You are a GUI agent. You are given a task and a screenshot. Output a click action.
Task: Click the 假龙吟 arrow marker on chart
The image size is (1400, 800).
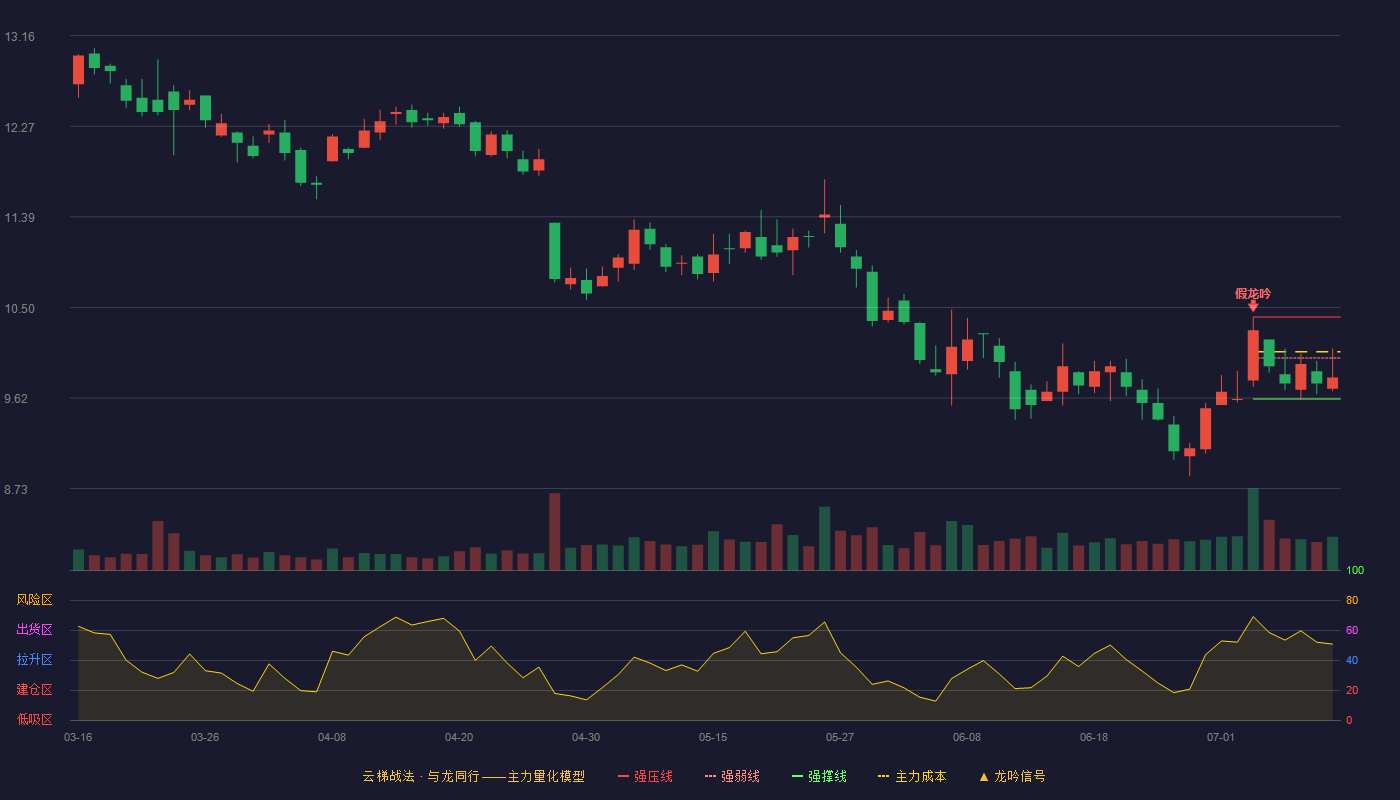coord(1253,306)
